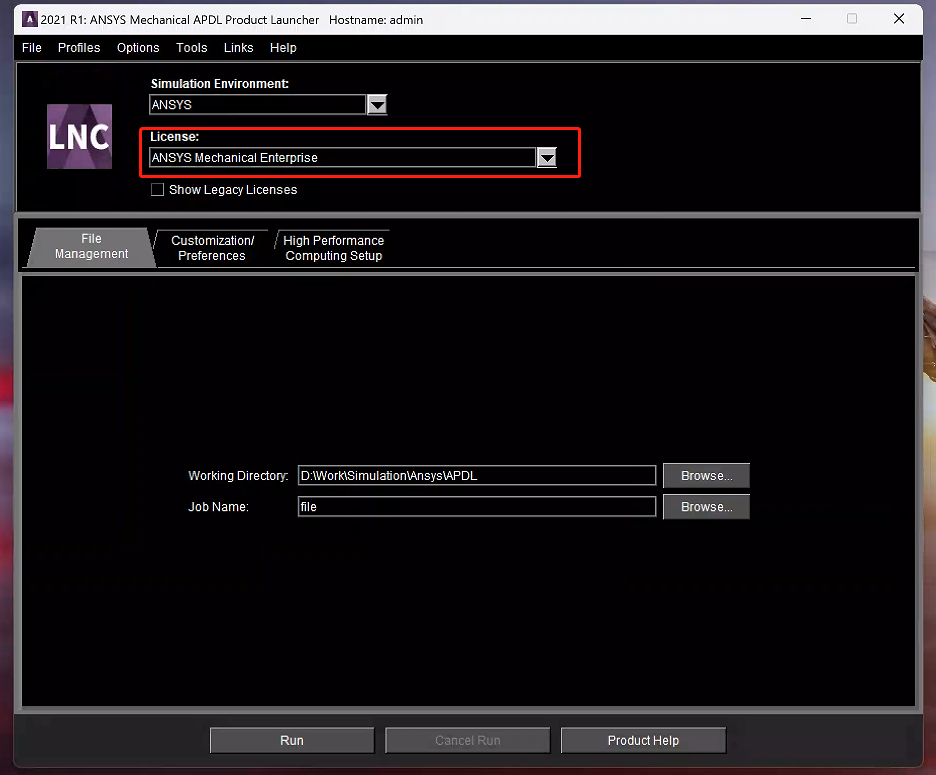
Task: Expand the Simulation Environment dropdown arrow
Action: pyautogui.click(x=377, y=105)
